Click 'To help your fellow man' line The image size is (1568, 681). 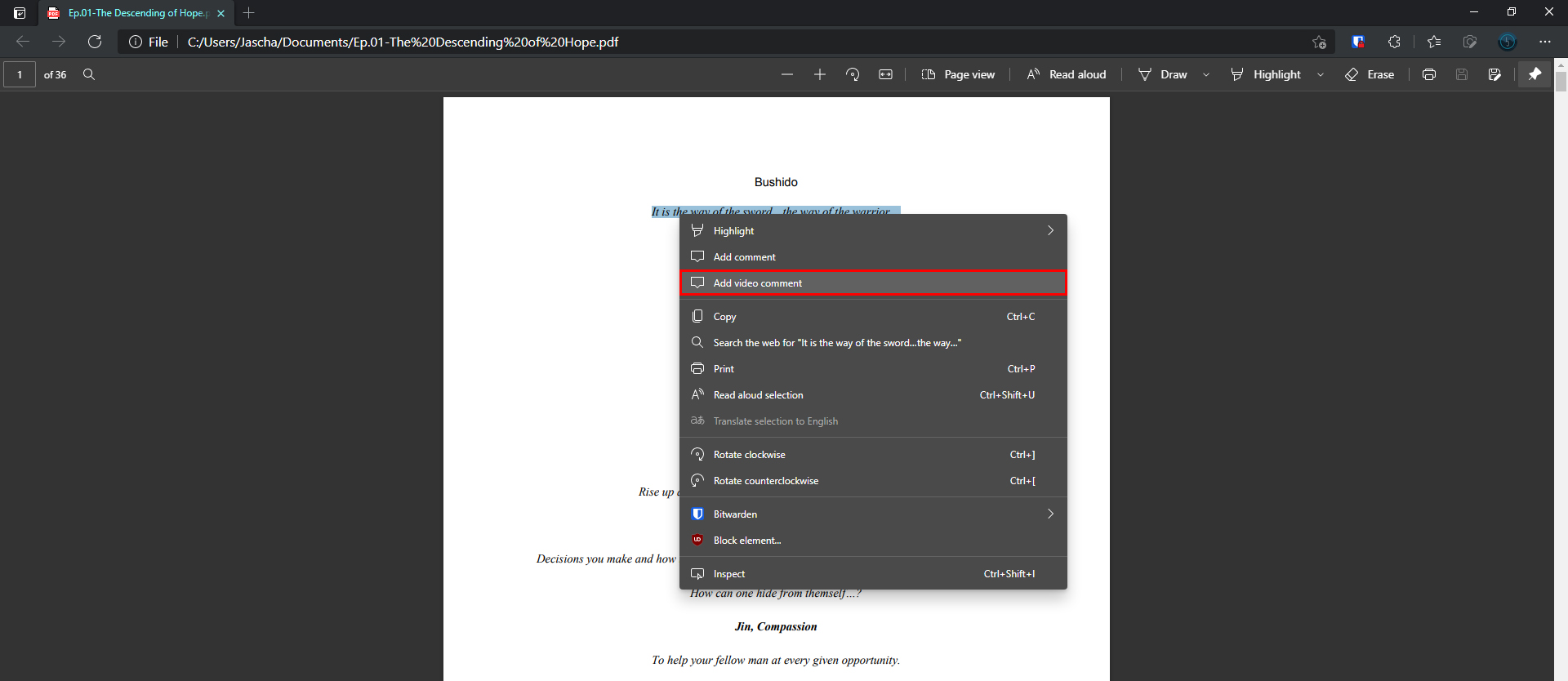click(x=776, y=661)
